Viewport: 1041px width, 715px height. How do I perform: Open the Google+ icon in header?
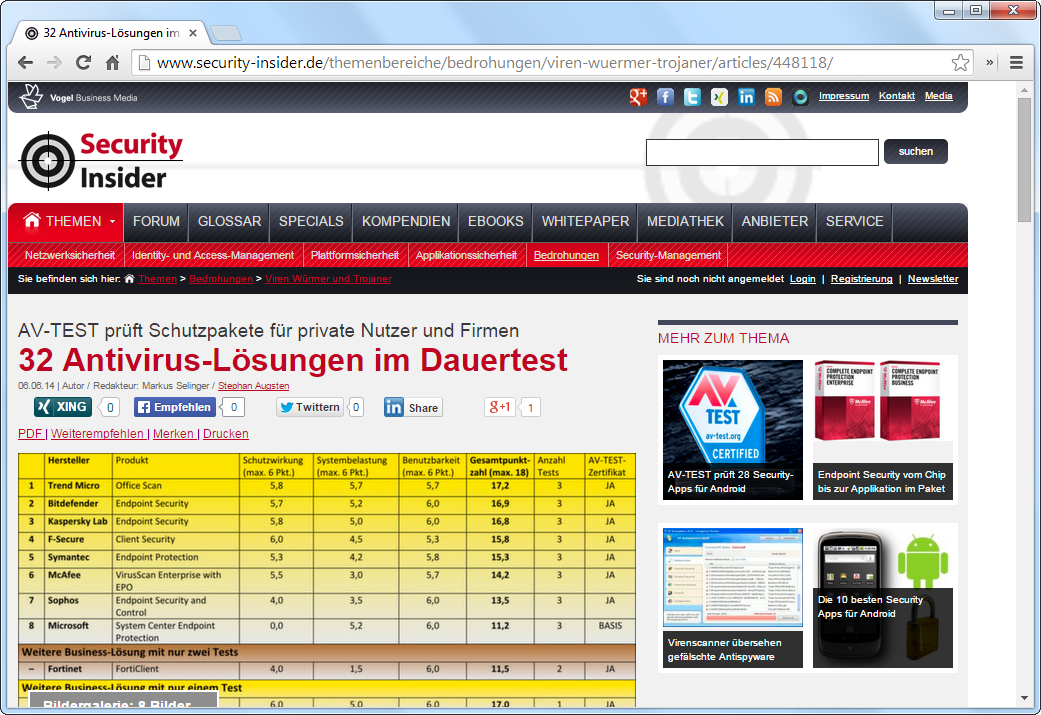(638, 97)
